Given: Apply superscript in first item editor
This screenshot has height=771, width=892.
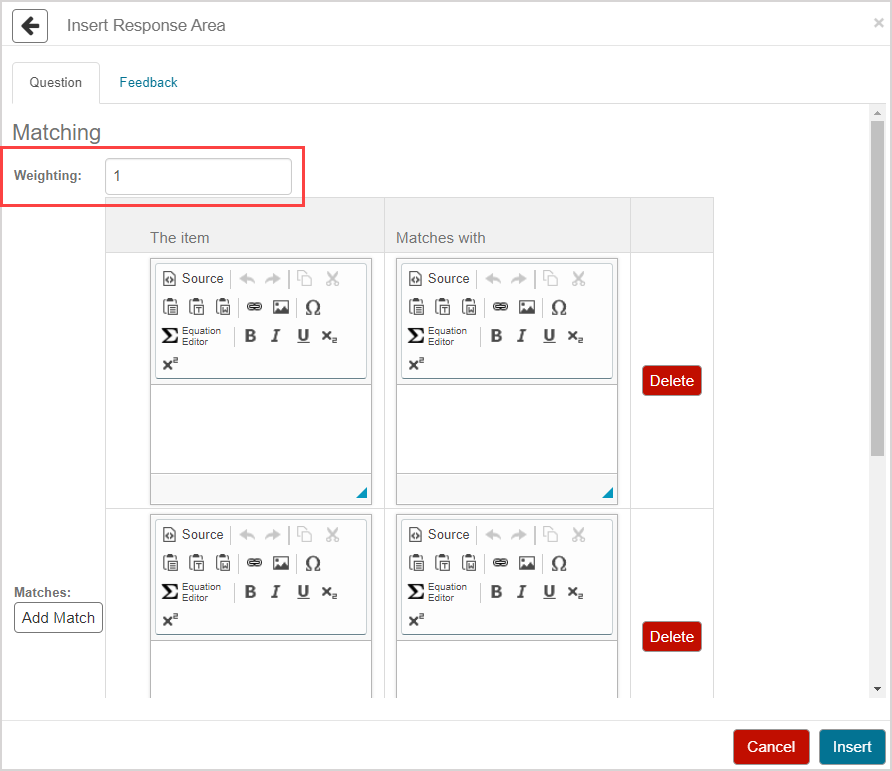Looking at the screenshot, I should click(170, 365).
